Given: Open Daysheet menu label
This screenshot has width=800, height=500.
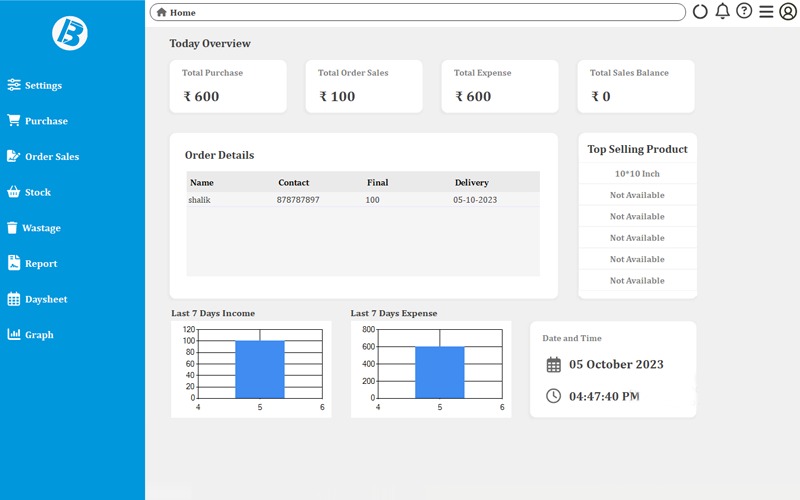Looking at the screenshot, I should point(46,299).
